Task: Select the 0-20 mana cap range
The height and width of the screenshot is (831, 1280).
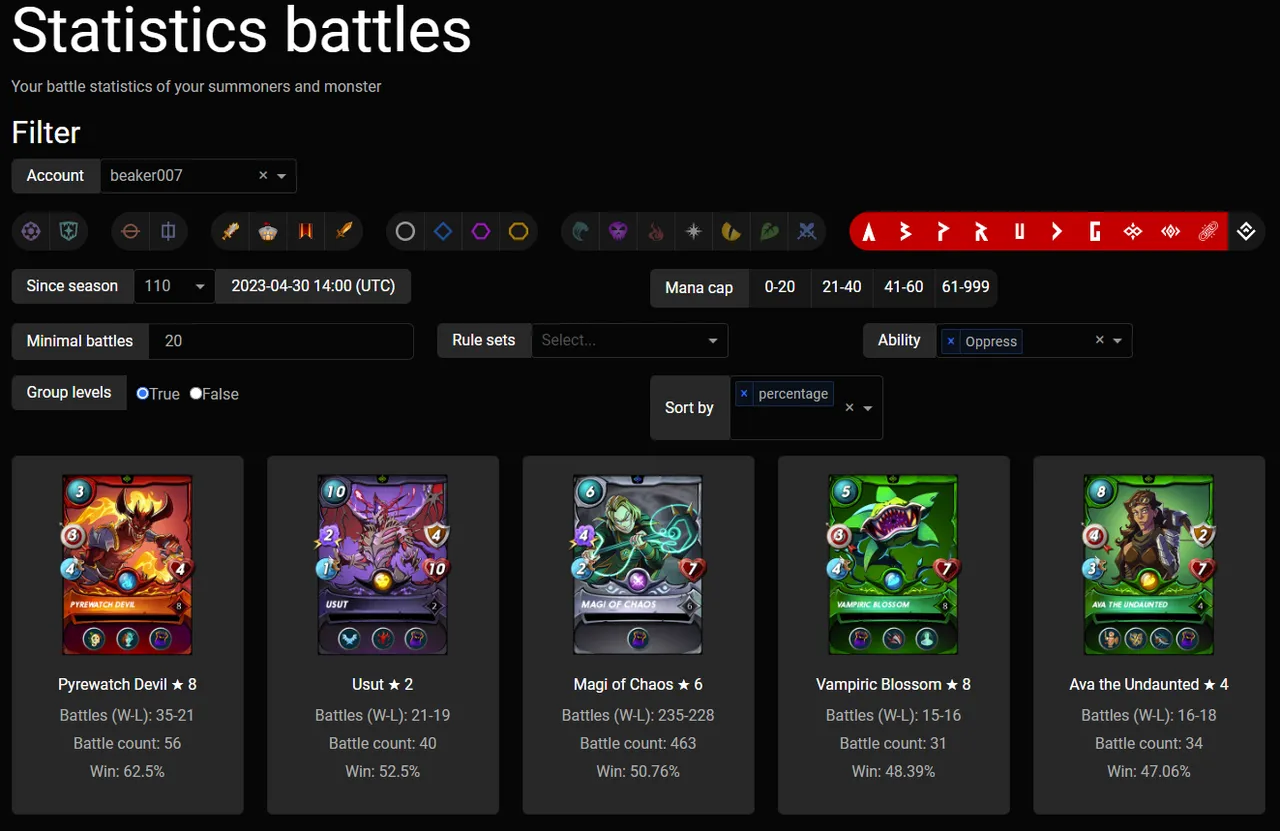Action: point(780,287)
